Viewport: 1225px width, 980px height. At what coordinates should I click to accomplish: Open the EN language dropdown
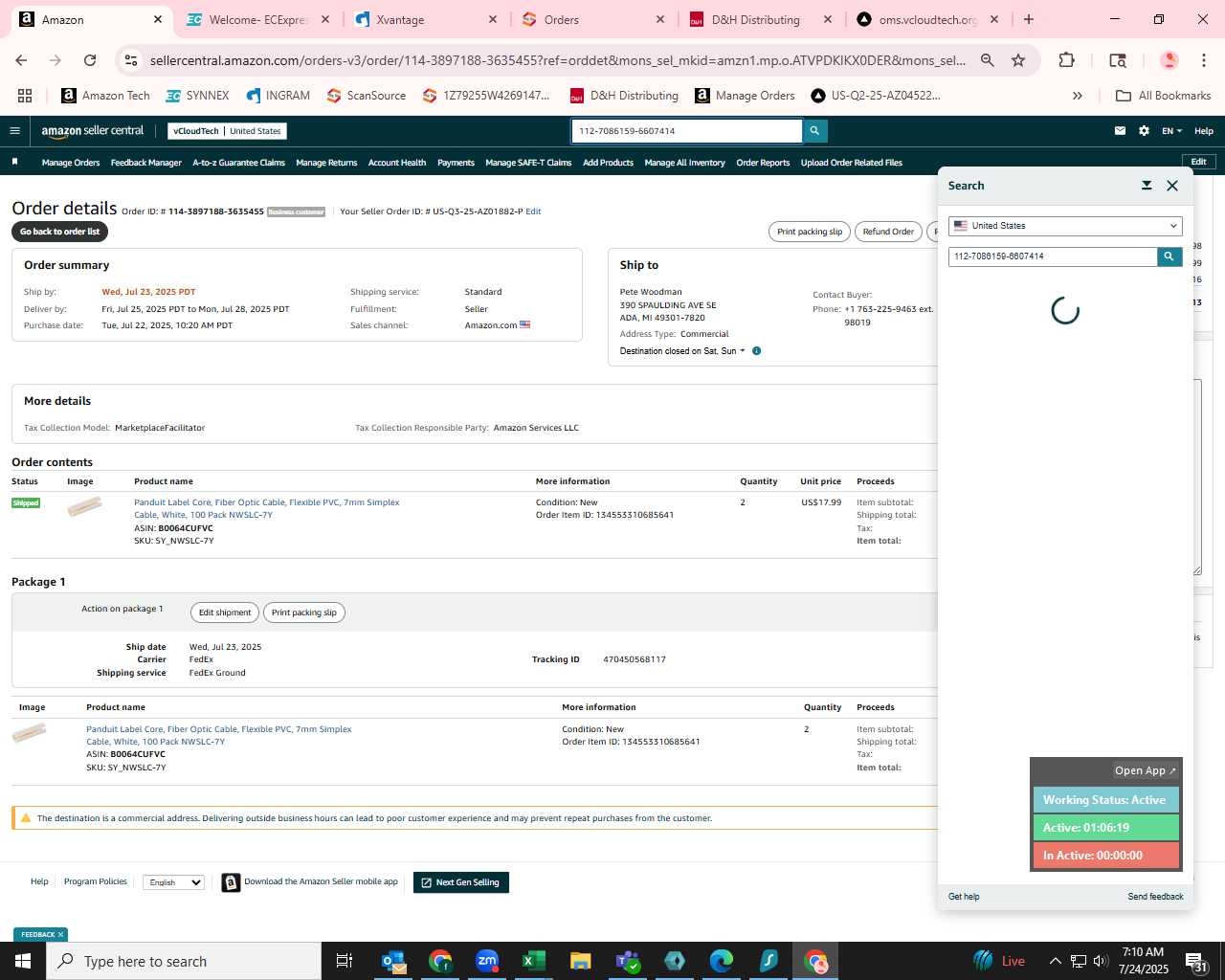click(x=1171, y=131)
